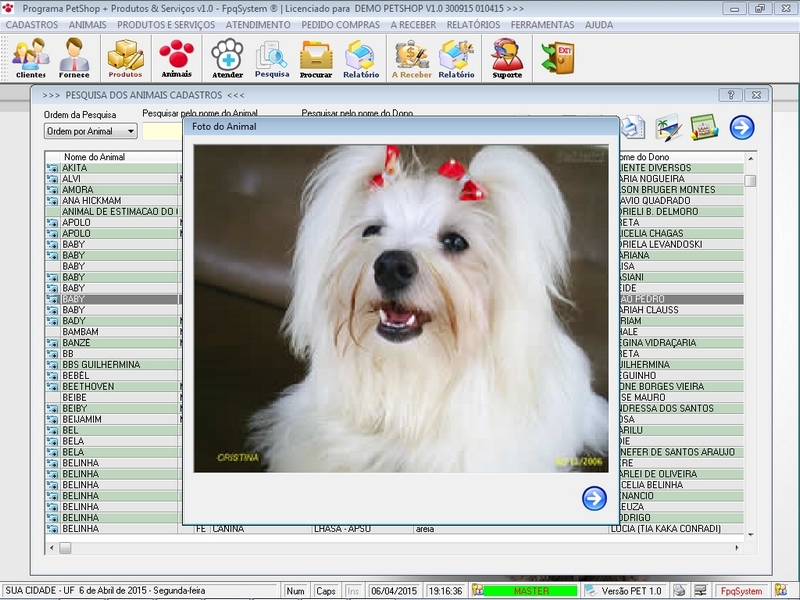This screenshot has width=800, height=600.
Task: Select the AKITA row in list
Action: (x=110, y=168)
